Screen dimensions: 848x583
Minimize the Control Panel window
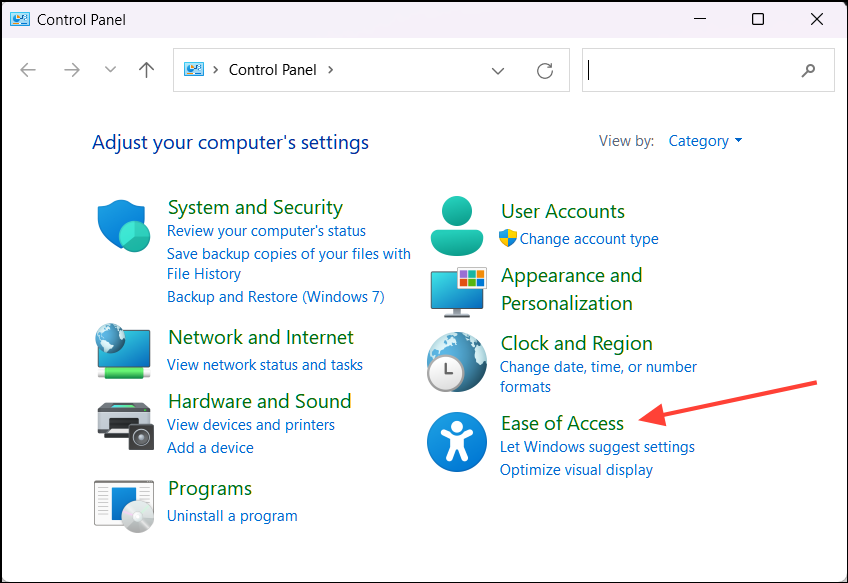tap(700, 19)
